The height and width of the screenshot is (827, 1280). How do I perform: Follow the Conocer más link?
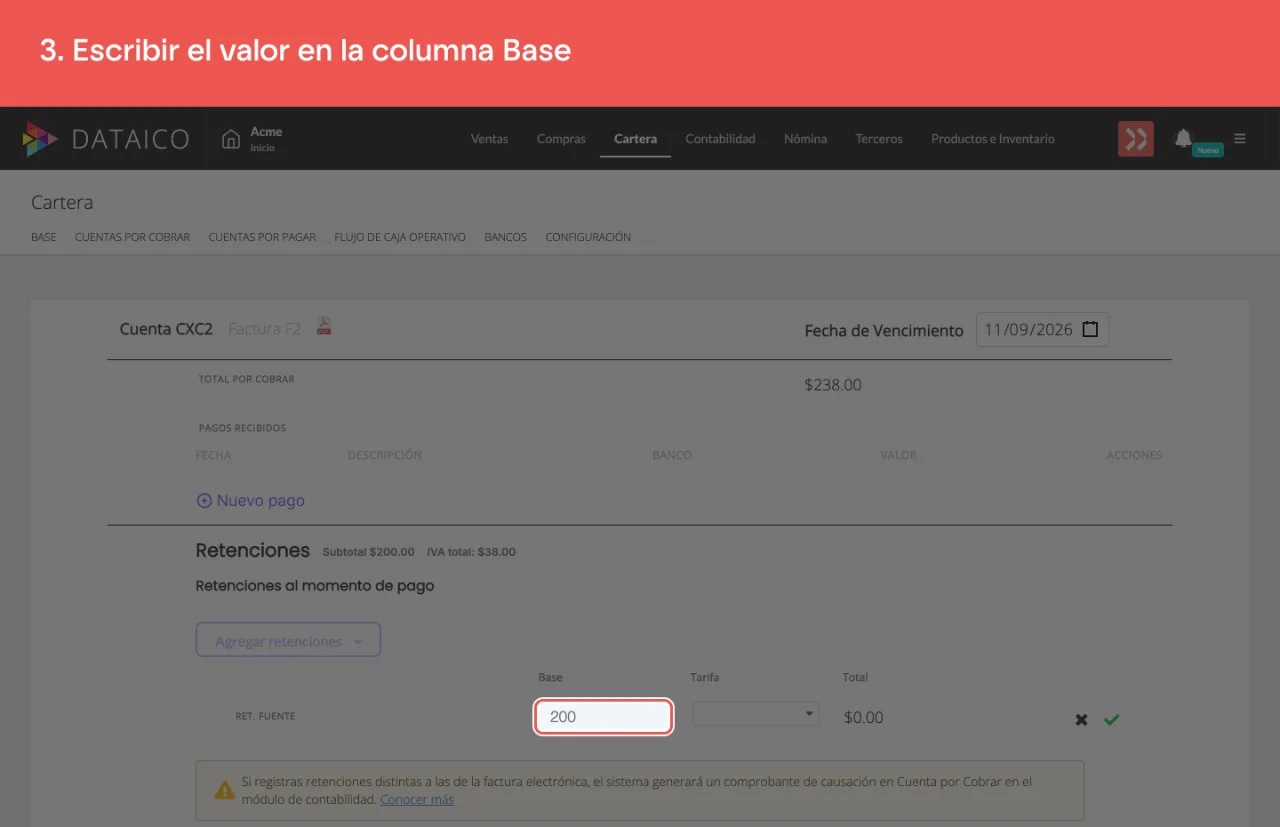(x=417, y=800)
